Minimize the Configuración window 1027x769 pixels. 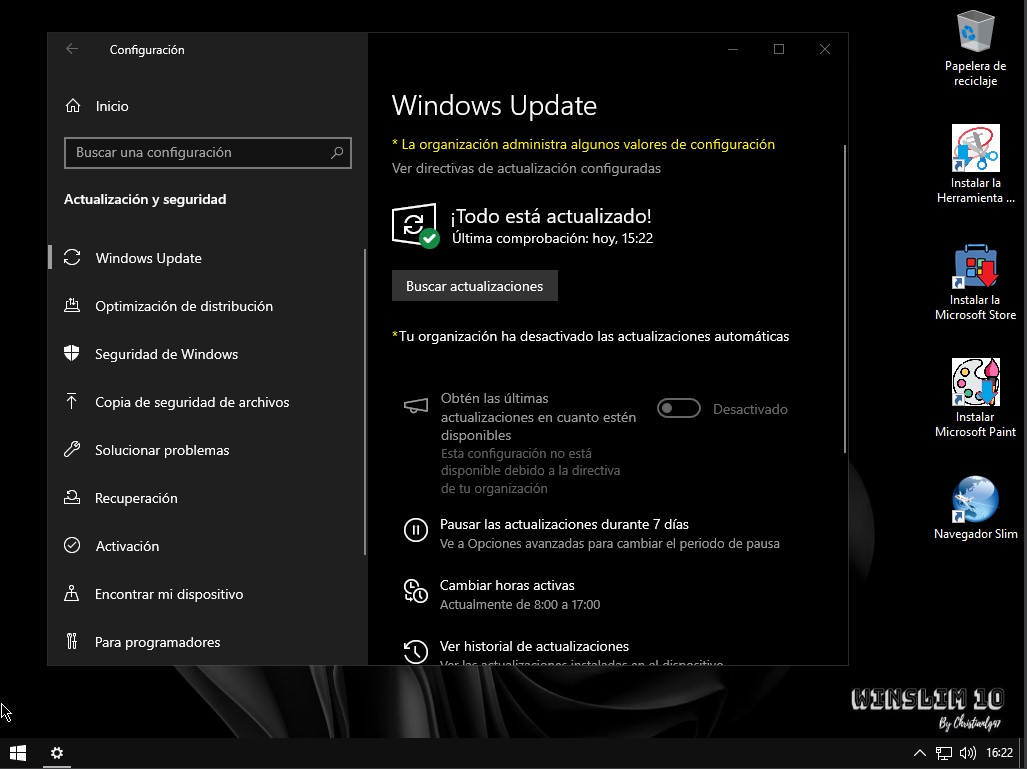(x=733, y=49)
